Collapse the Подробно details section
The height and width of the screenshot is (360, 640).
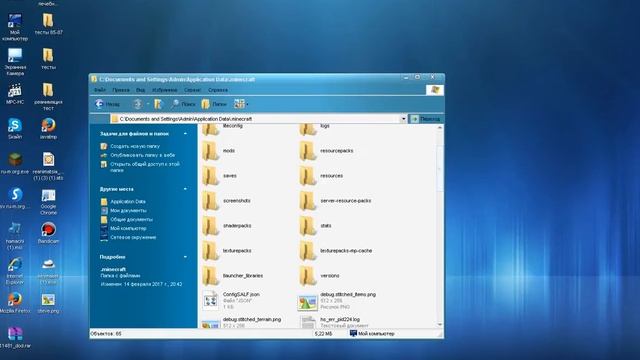click(185, 257)
